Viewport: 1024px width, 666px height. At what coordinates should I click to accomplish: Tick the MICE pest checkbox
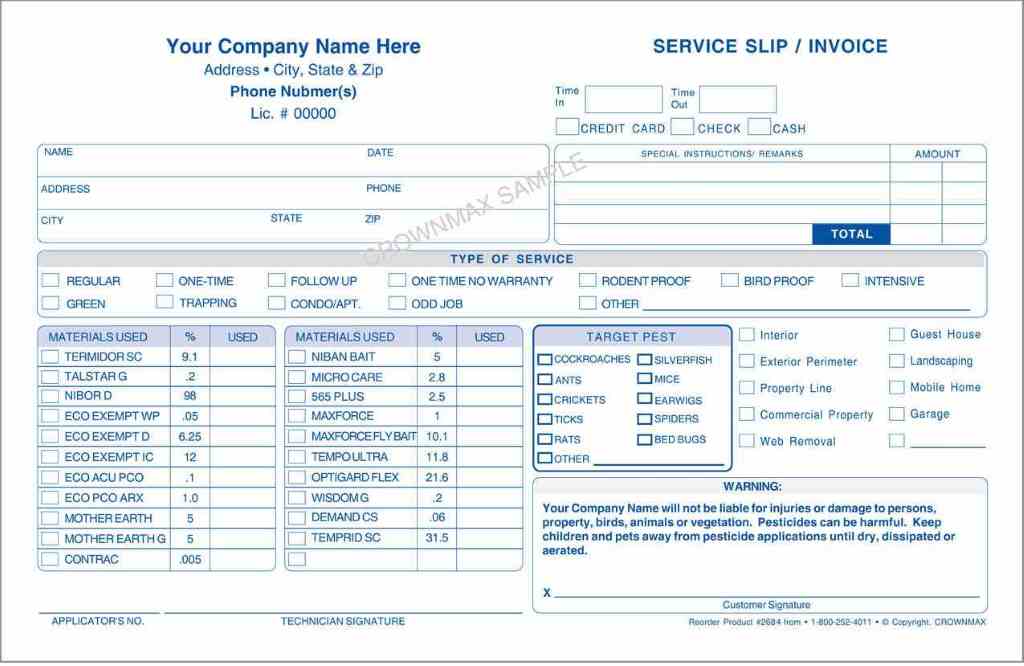[x=645, y=378]
